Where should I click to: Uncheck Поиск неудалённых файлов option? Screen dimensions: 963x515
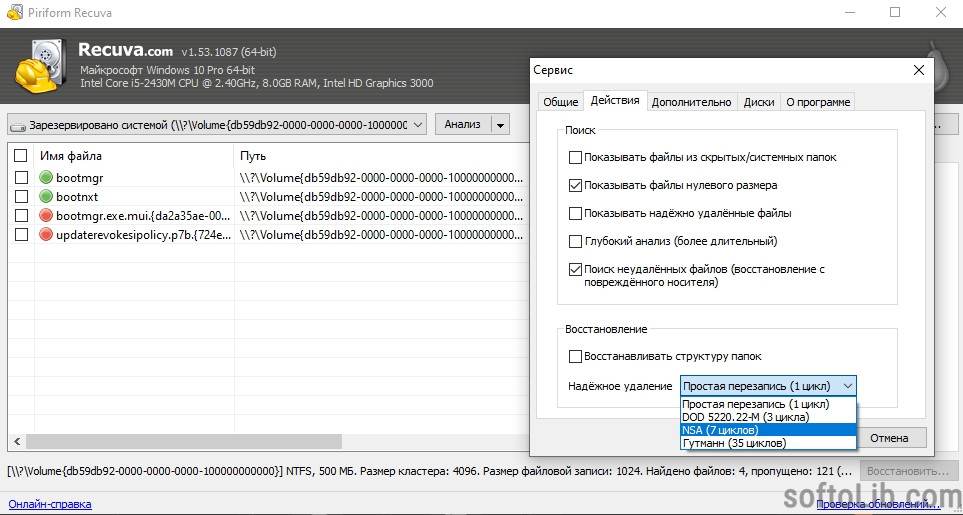[x=575, y=269]
